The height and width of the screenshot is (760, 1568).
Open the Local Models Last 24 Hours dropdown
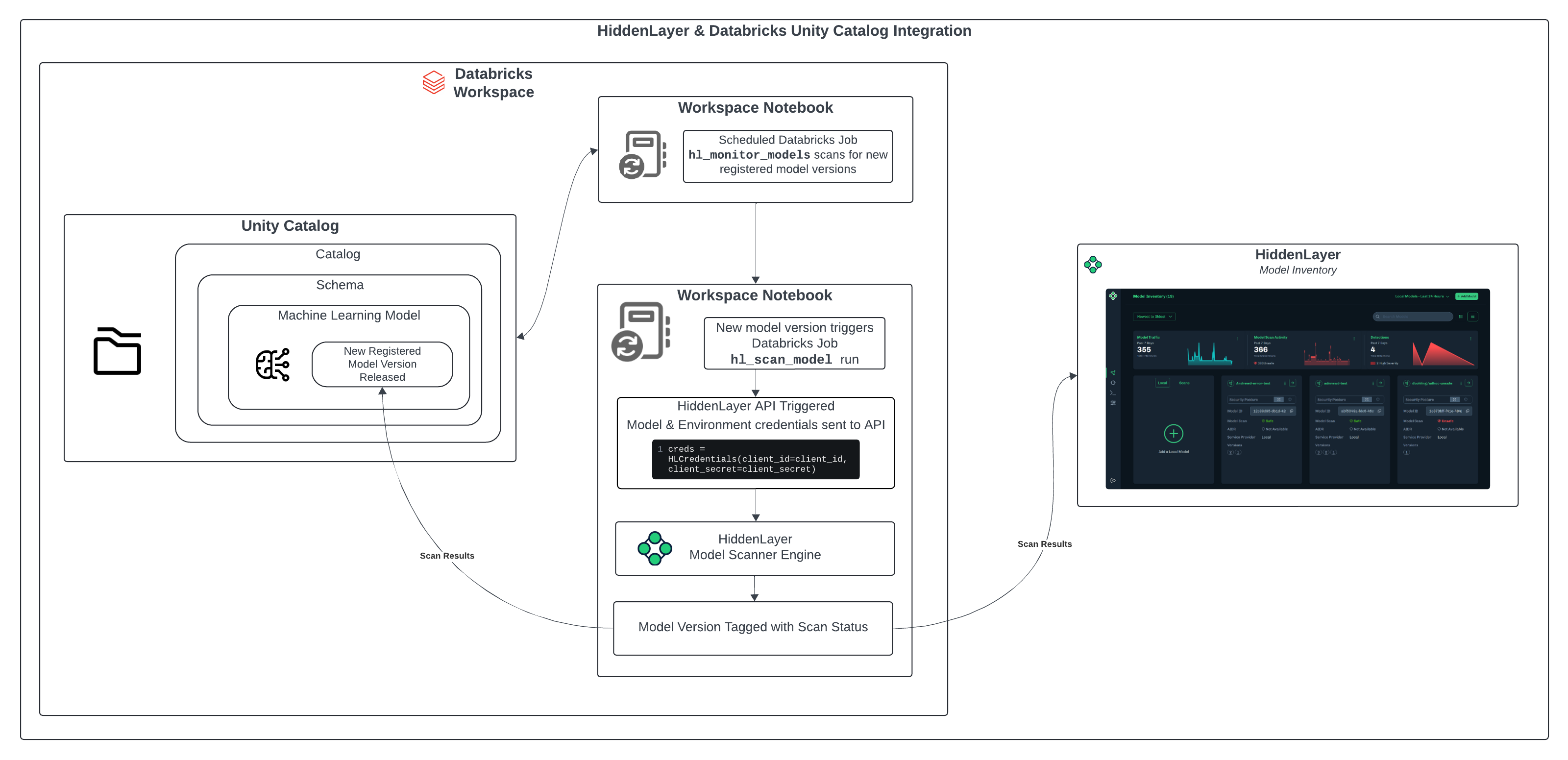point(1422,296)
